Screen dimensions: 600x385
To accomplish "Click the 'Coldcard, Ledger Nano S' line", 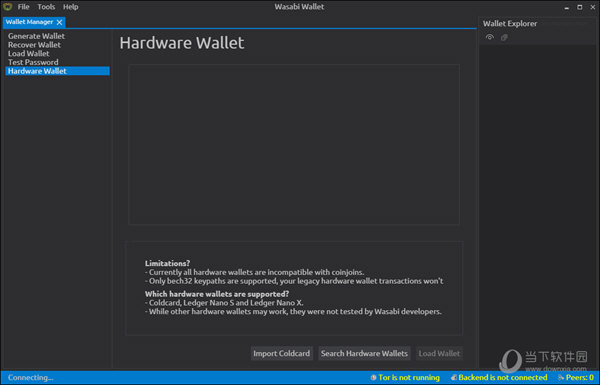I will (224, 303).
